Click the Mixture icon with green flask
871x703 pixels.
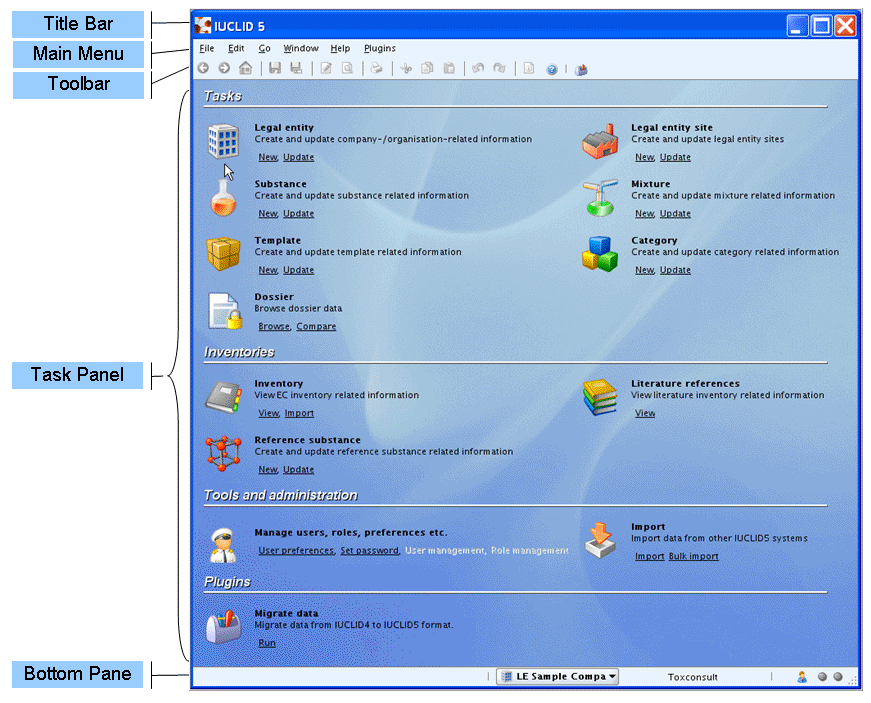click(600, 198)
